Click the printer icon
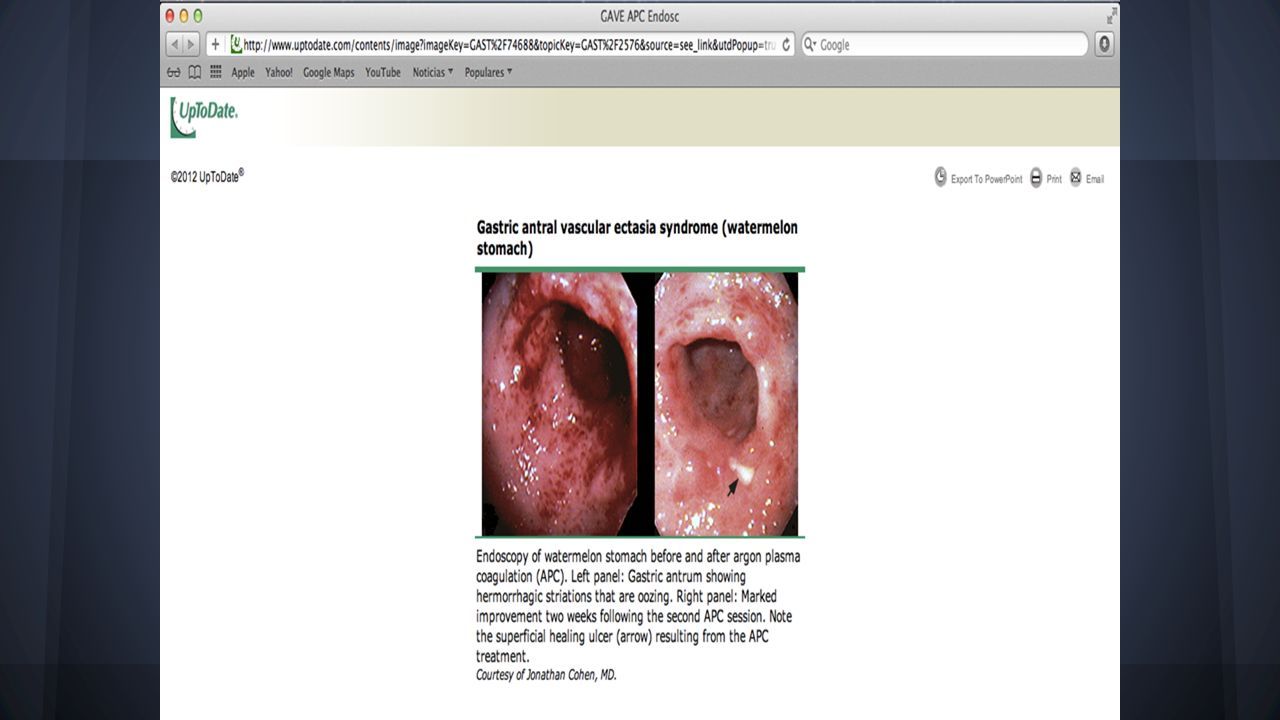 pos(1036,177)
